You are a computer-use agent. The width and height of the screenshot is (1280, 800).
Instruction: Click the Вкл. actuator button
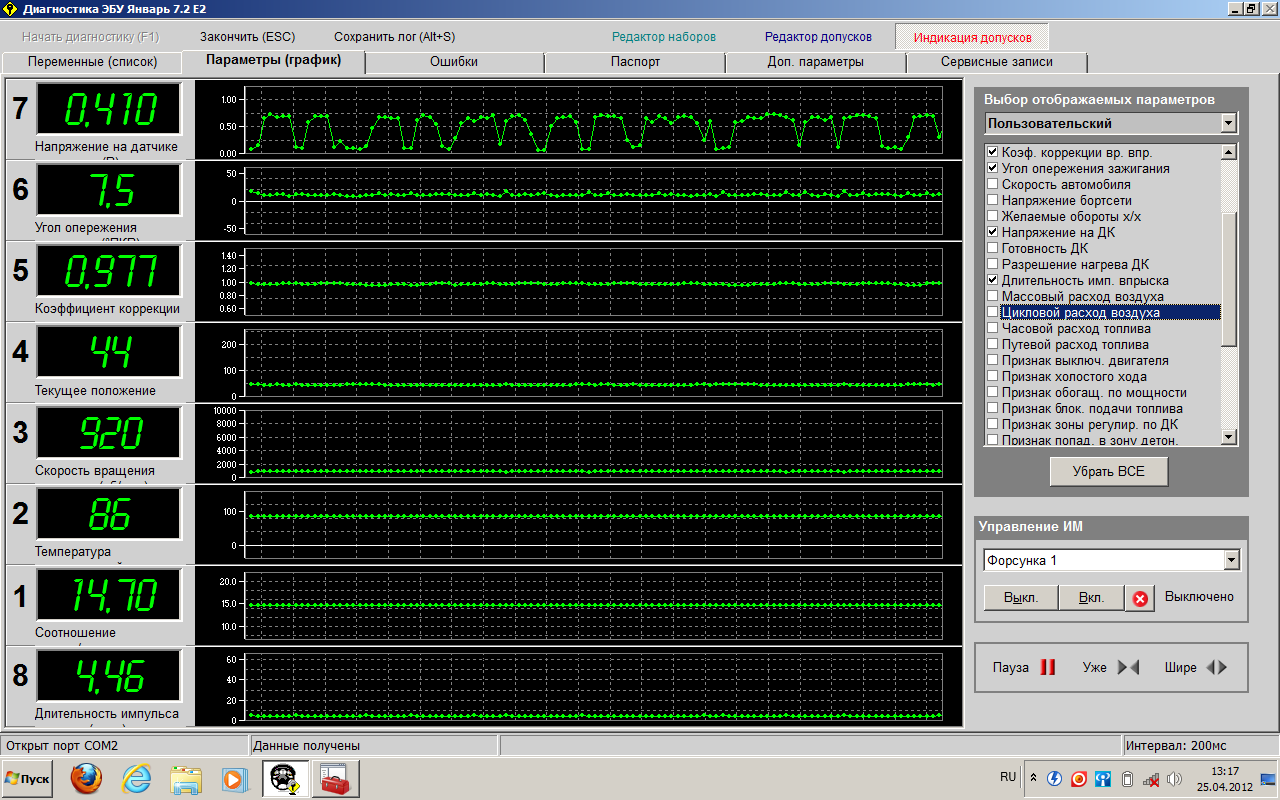pyautogui.click(x=1091, y=598)
